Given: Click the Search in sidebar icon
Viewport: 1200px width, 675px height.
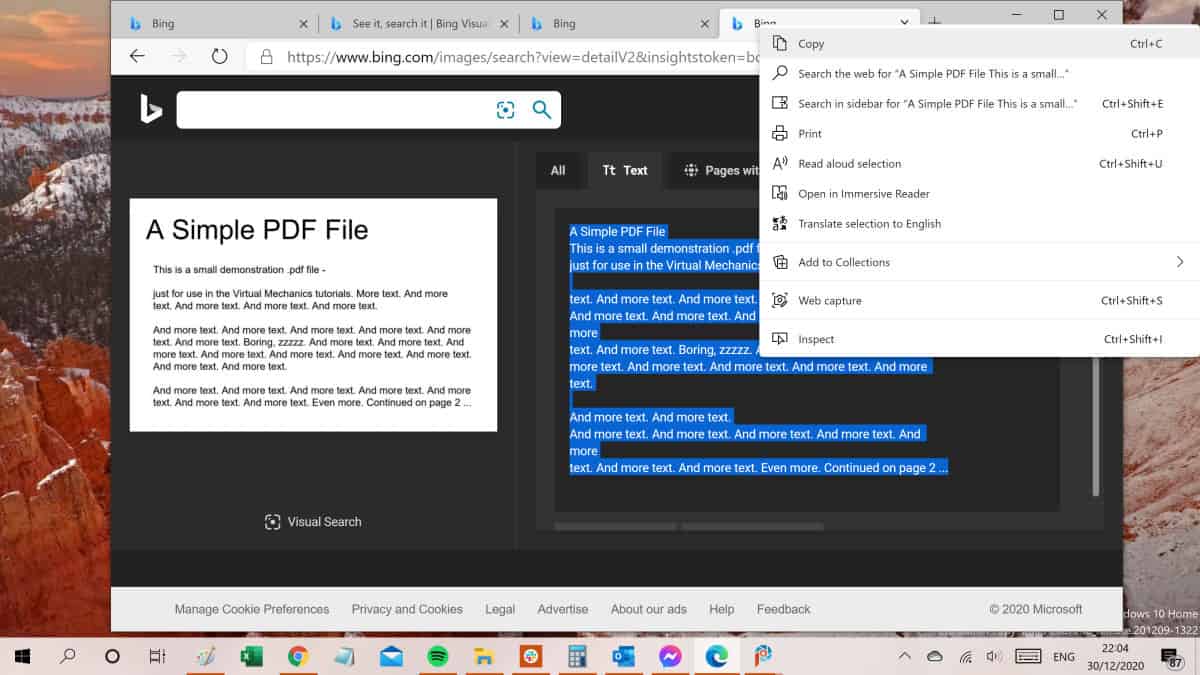Looking at the screenshot, I should [x=780, y=103].
